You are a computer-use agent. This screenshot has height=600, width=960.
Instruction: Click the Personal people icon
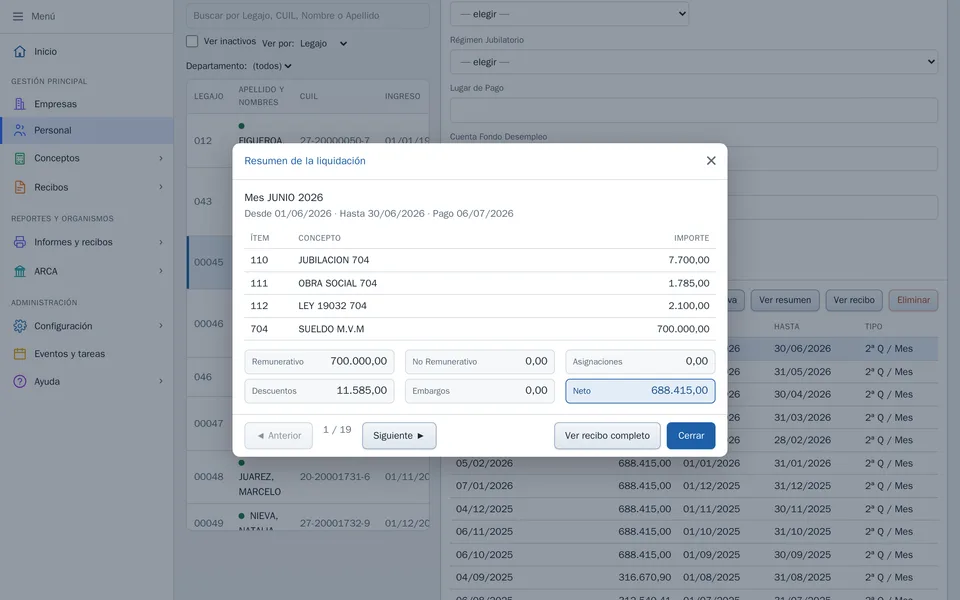pos(20,130)
